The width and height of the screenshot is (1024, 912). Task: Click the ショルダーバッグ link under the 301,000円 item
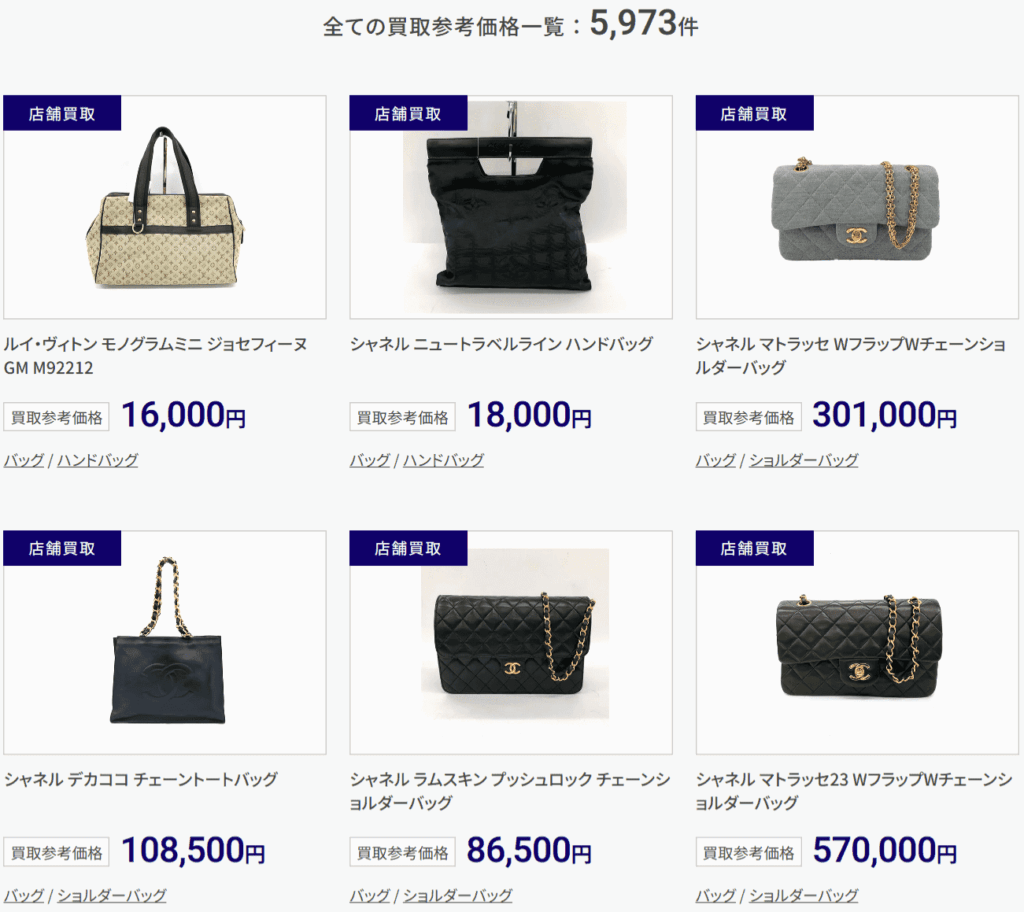pos(804,460)
